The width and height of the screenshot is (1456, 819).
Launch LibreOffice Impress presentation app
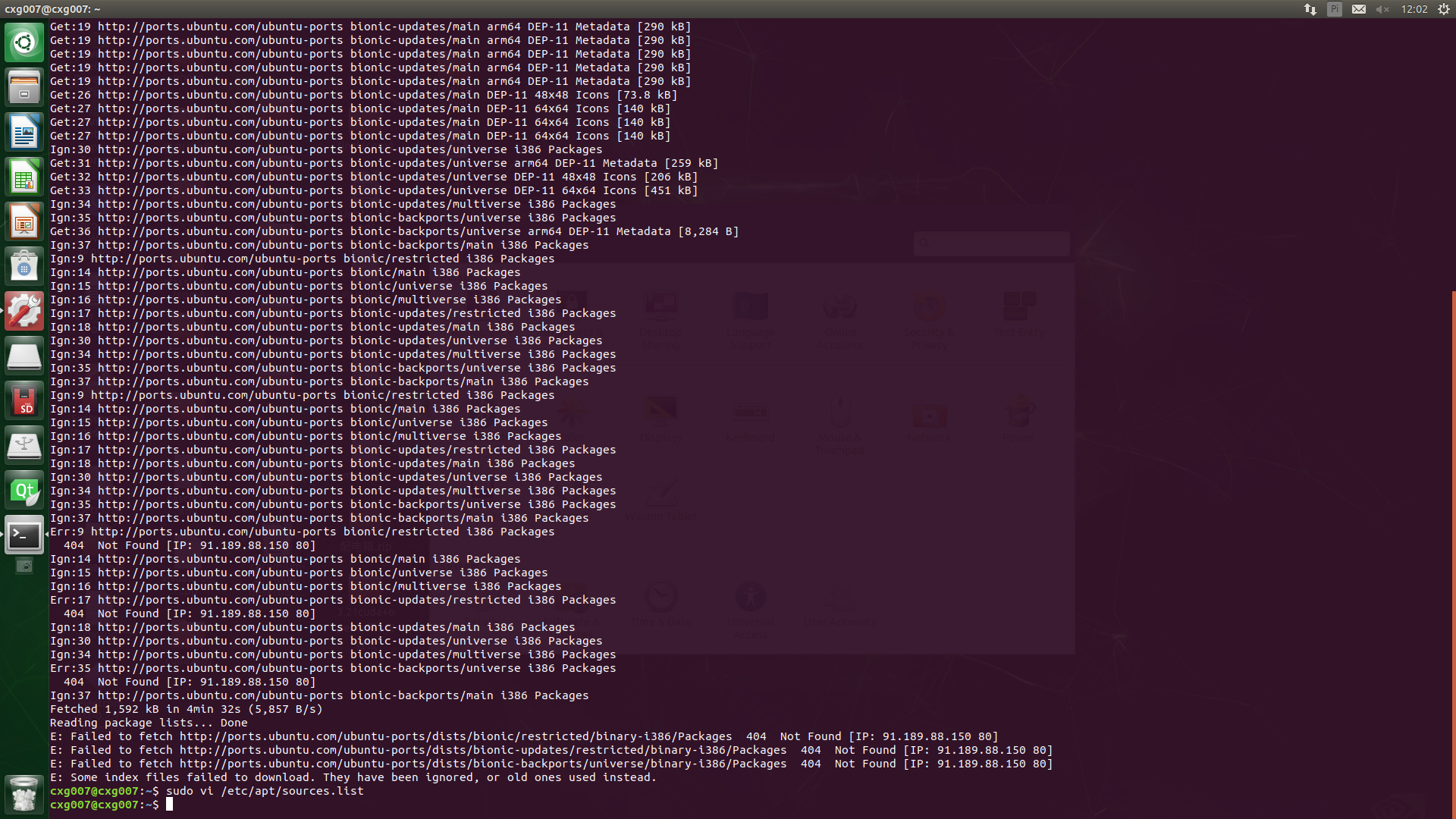tap(24, 222)
